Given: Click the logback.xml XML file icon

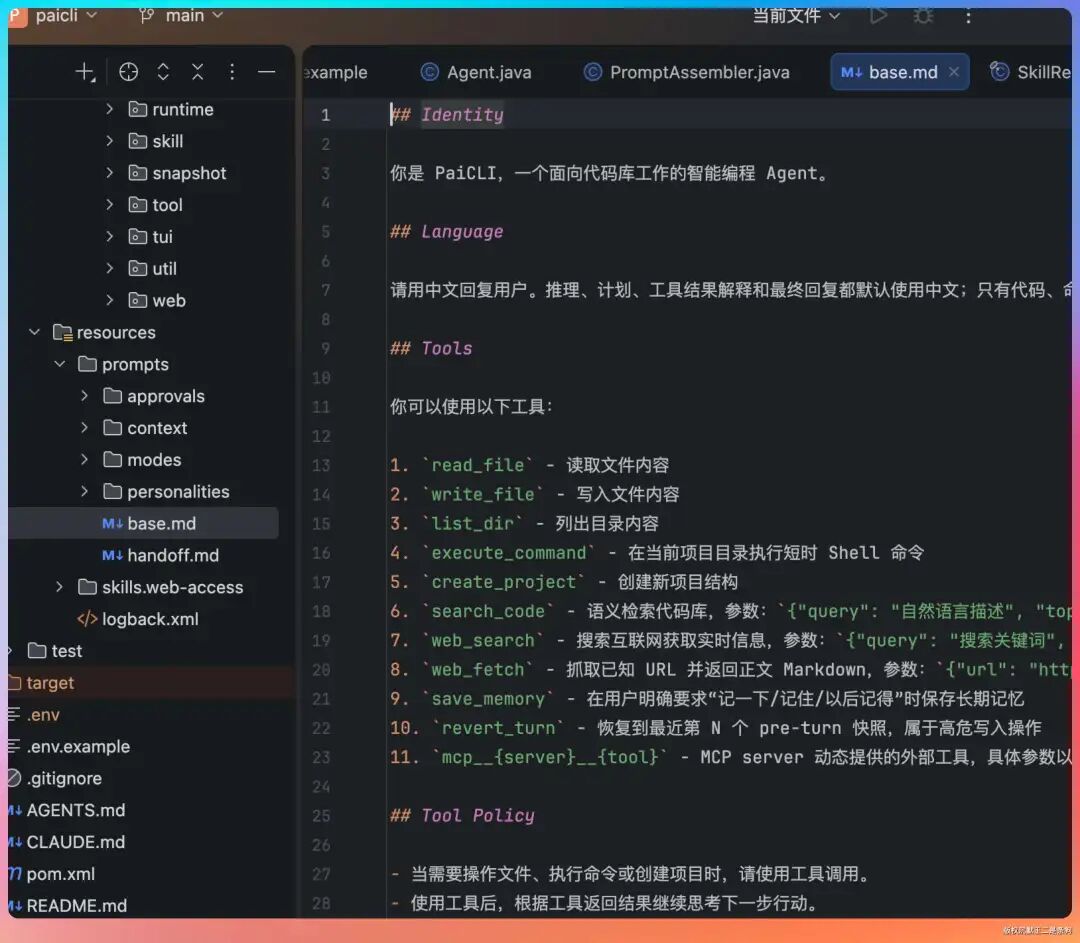Looking at the screenshot, I should [x=87, y=619].
